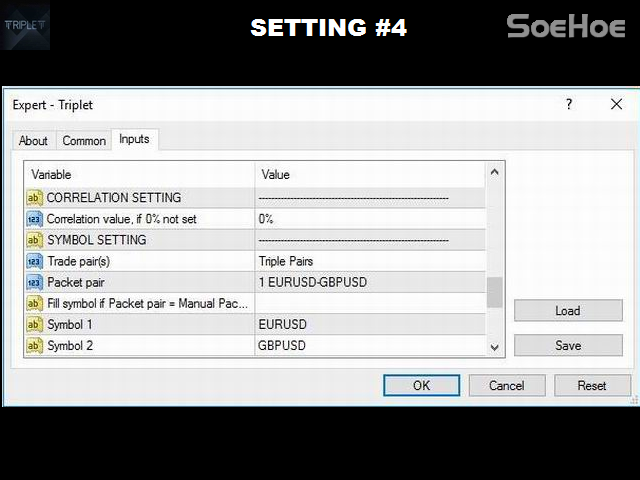Click the ab icon beside CORRELATION SETTING
This screenshot has height=480, width=640.
click(34, 198)
